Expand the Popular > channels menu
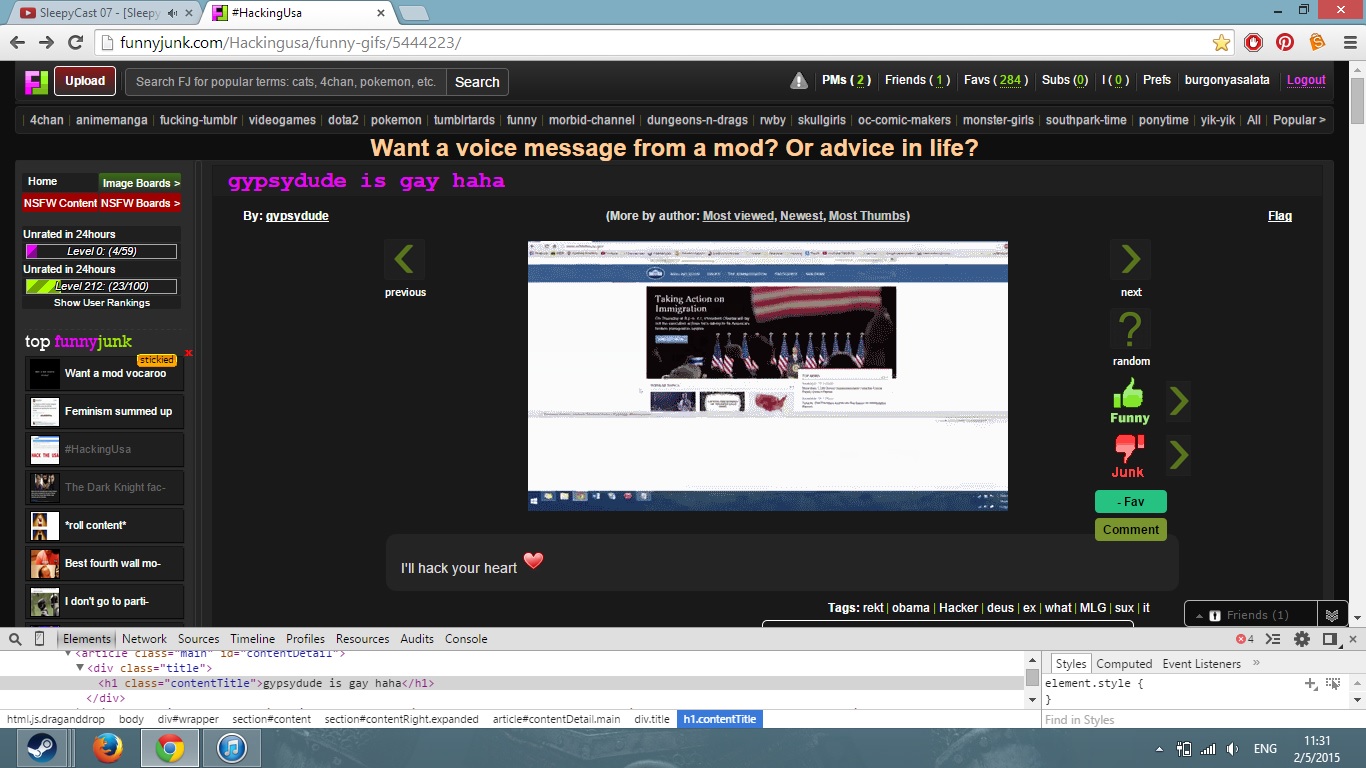 1298,120
